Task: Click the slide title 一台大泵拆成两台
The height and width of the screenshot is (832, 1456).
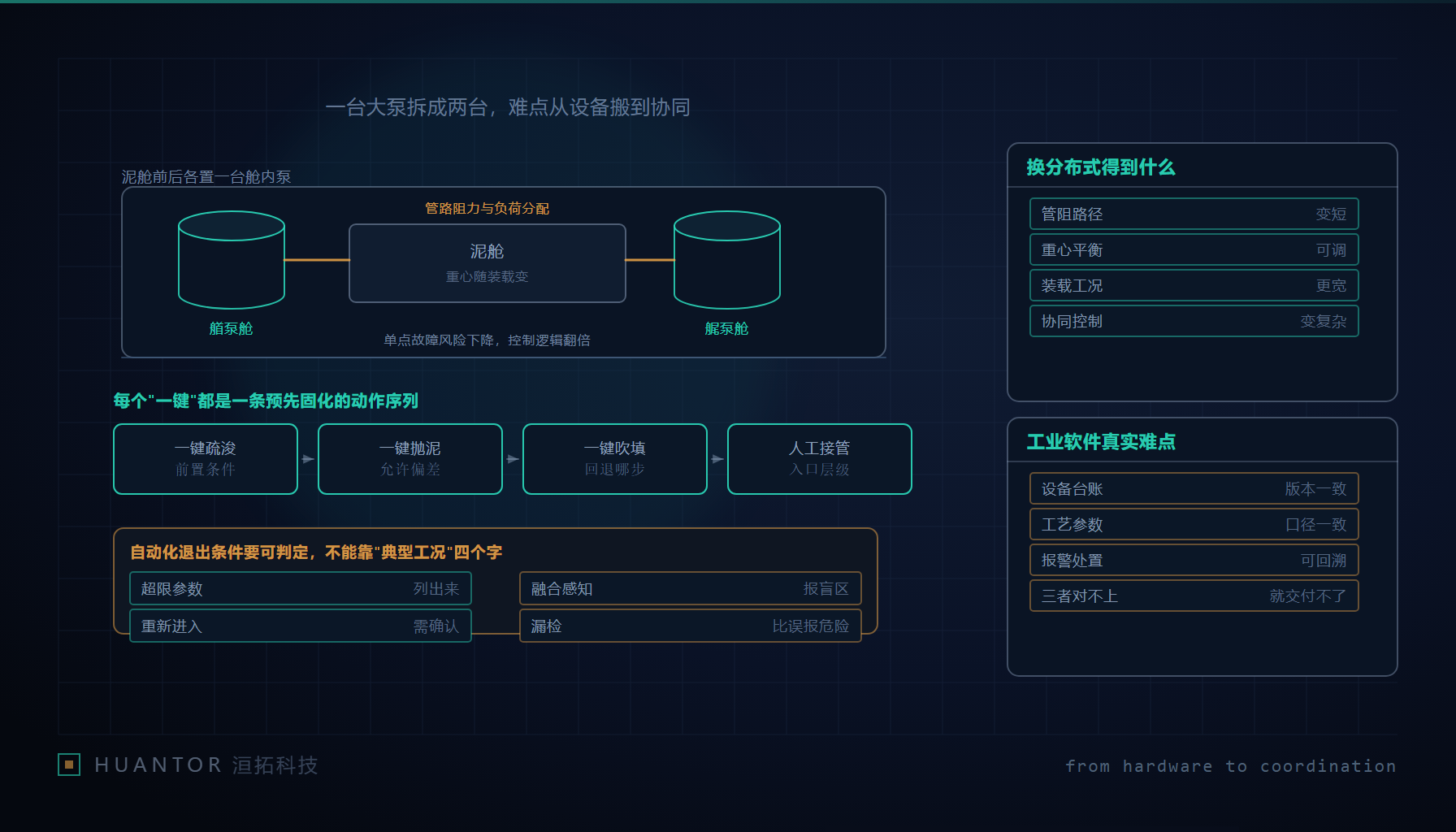Action: click(508, 107)
